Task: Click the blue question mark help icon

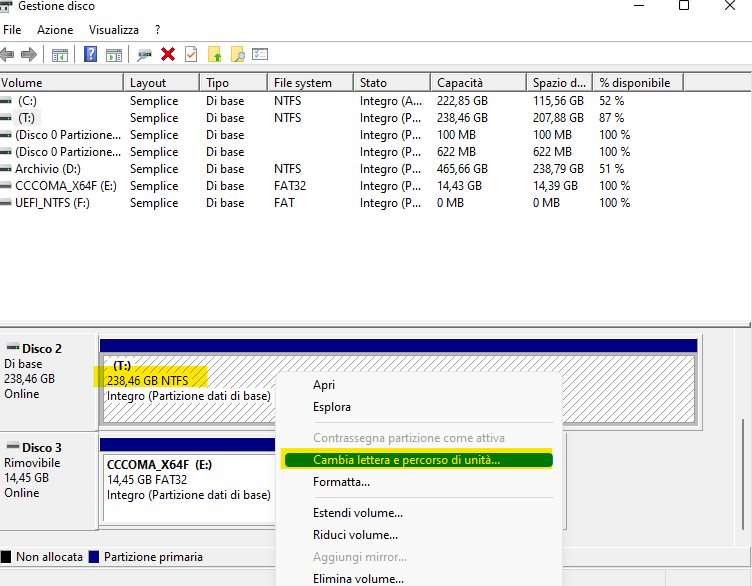Action: pos(91,54)
